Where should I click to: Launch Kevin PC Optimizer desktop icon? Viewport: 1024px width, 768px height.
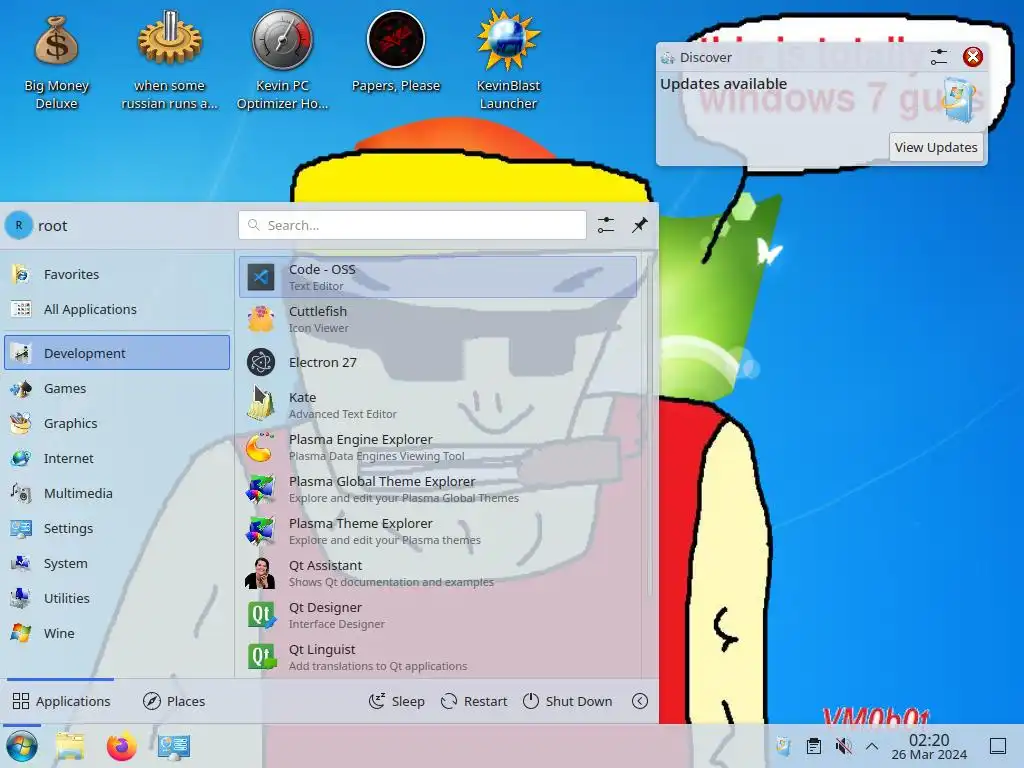pos(282,61)
